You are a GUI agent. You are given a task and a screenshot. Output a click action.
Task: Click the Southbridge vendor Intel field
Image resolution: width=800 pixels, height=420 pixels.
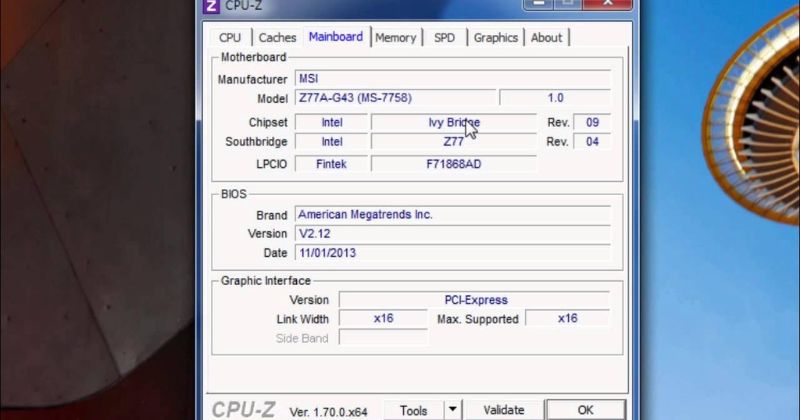tap(332, 142)
